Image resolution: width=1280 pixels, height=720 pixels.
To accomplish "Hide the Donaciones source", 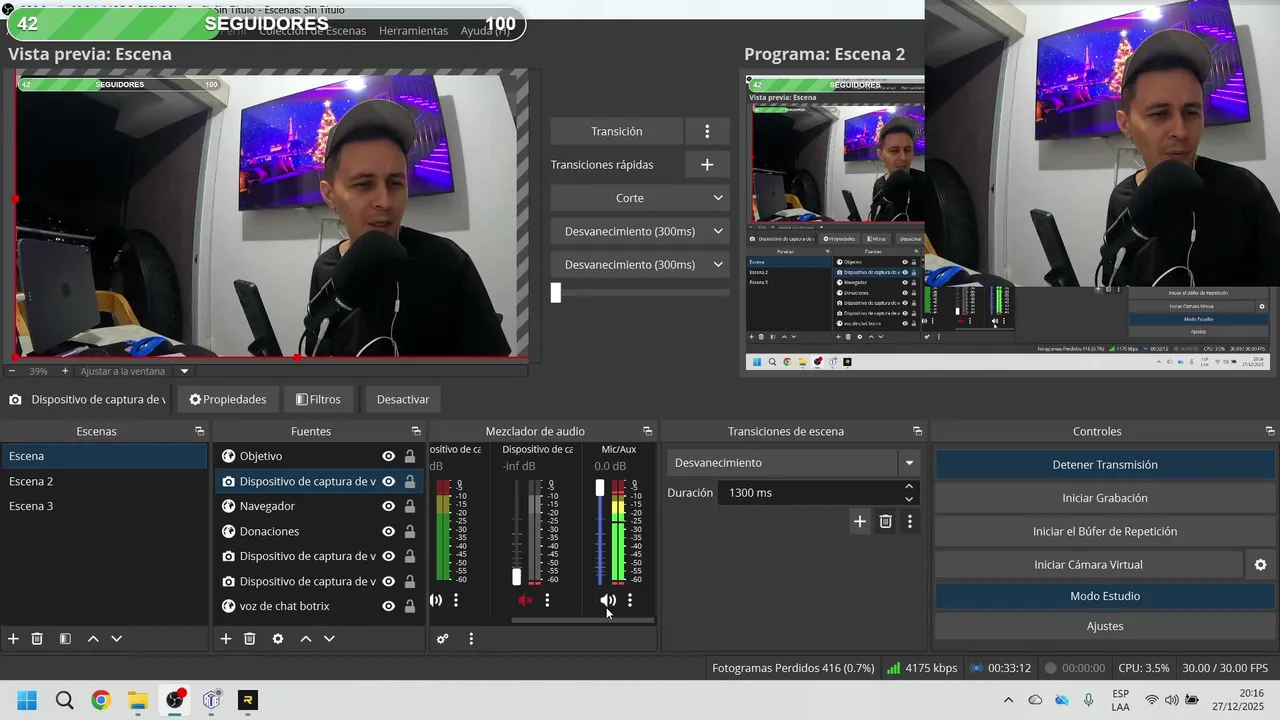I will (388, 531).
